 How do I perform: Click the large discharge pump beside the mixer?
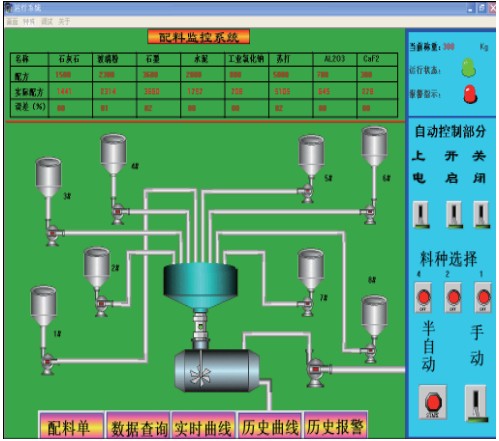tap(317, 371)
